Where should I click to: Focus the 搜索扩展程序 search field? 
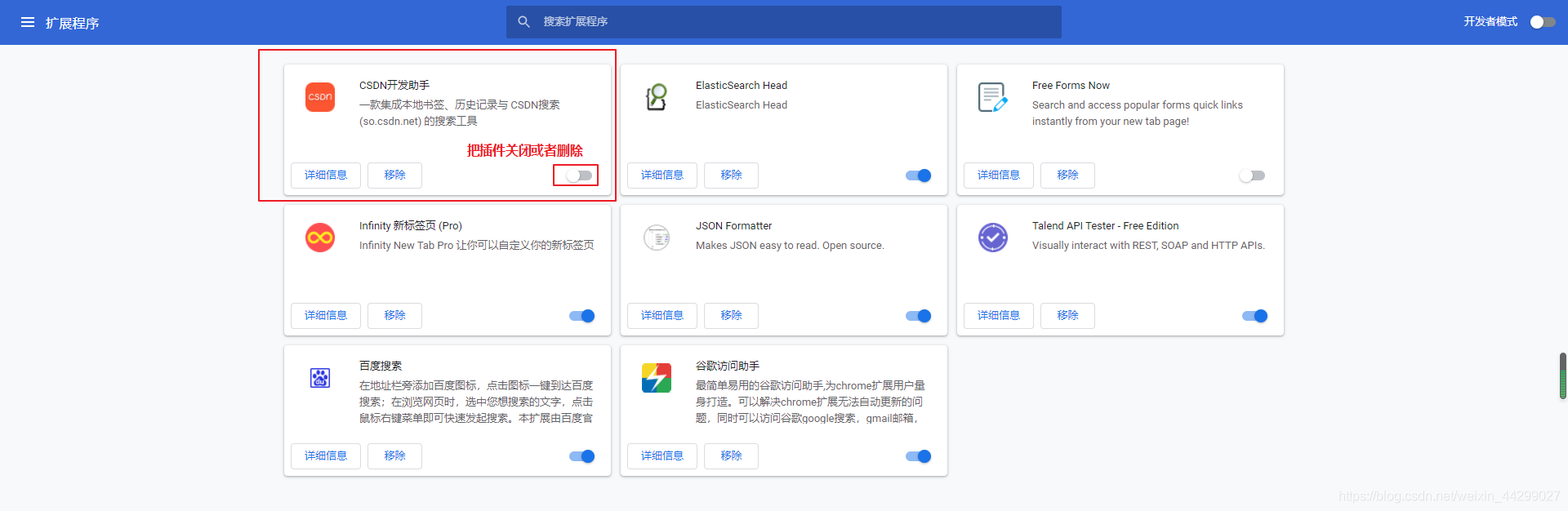click(784, 22)
